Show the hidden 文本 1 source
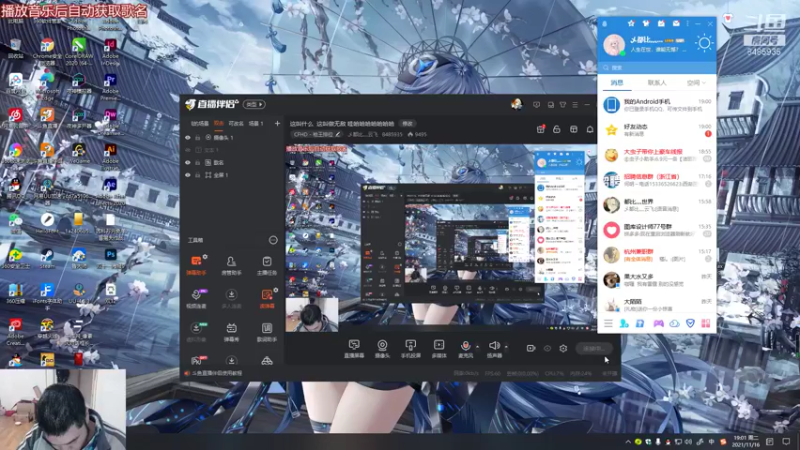800x450 pixels. pos(188,150)
